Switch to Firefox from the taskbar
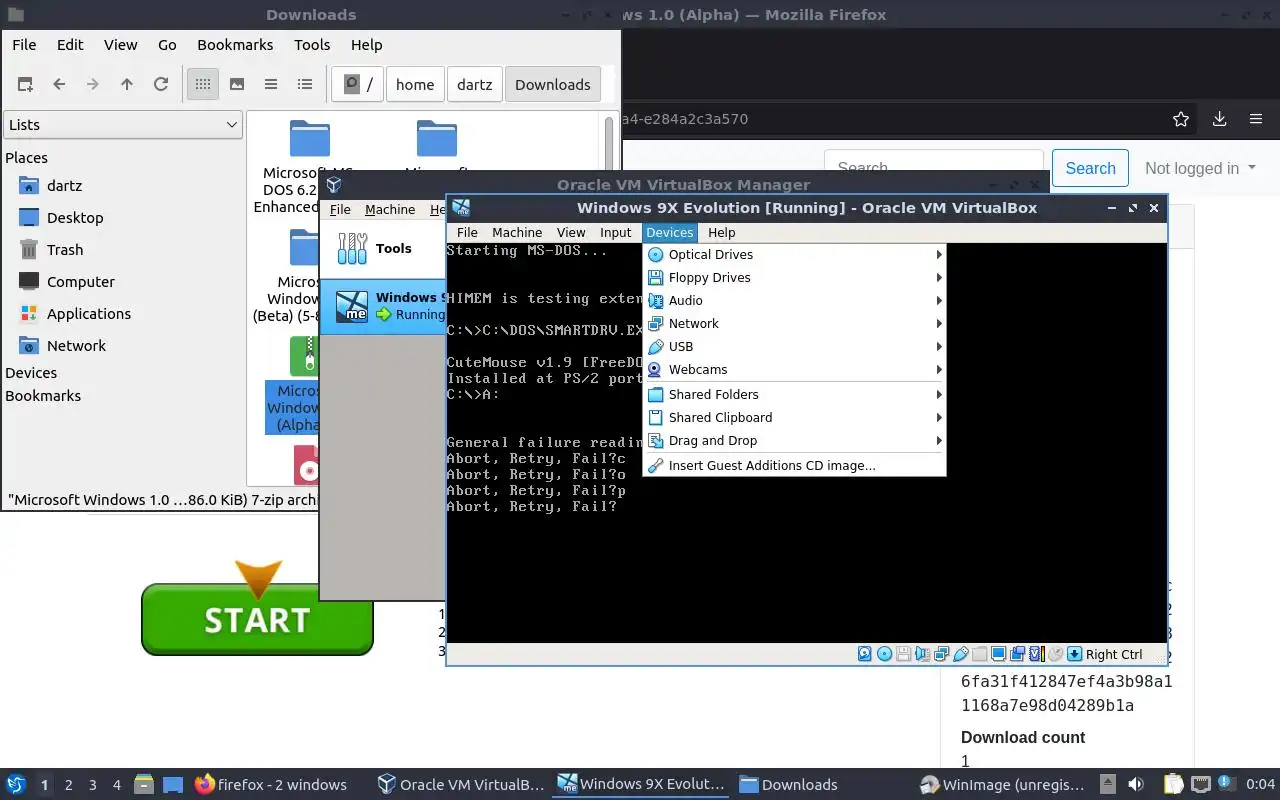Screen dimensions: 1280x800 [x=271, y=785]
